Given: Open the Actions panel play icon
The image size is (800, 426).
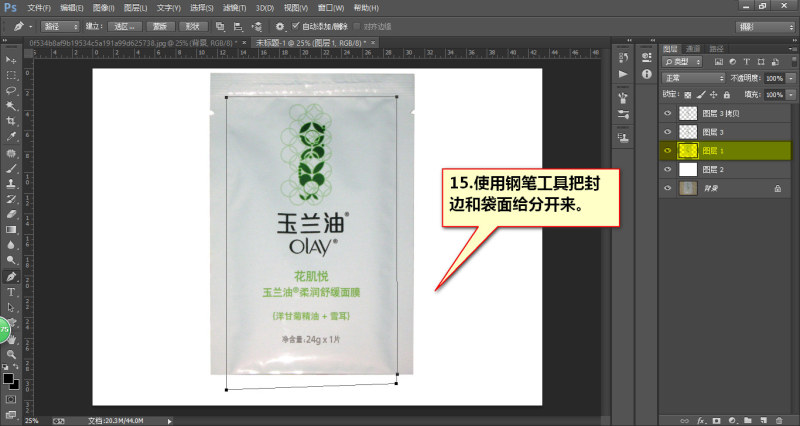Looking at the screenshot, I should (623, 74).
